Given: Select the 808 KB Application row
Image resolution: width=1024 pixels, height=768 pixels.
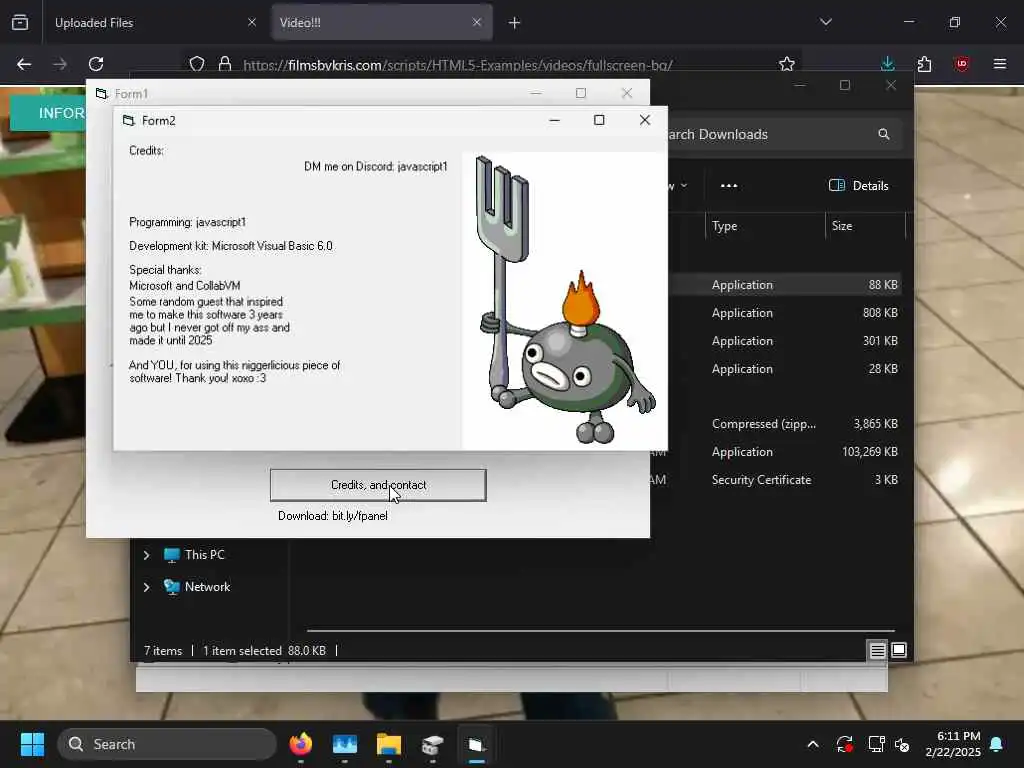Looking at the screenshot, I should [x=785, y=313].
